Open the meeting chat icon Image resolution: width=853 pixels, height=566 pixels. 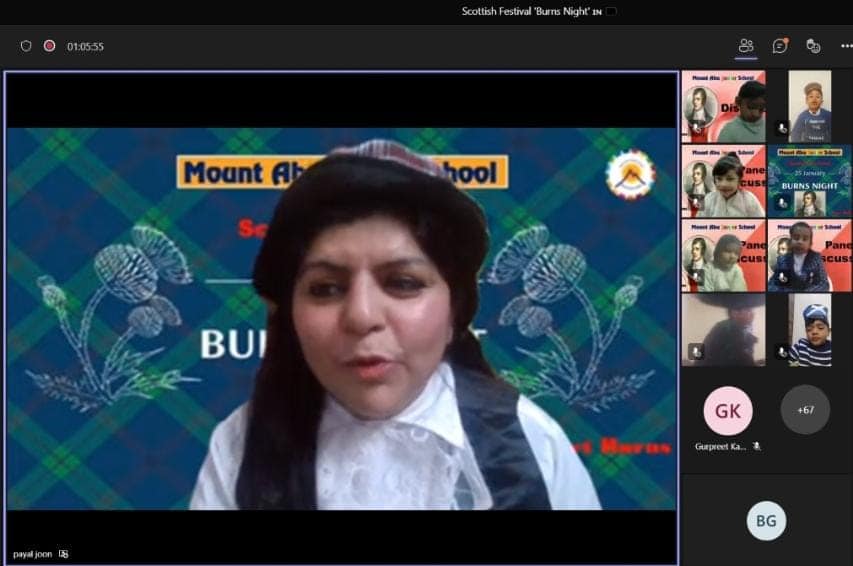780,46
